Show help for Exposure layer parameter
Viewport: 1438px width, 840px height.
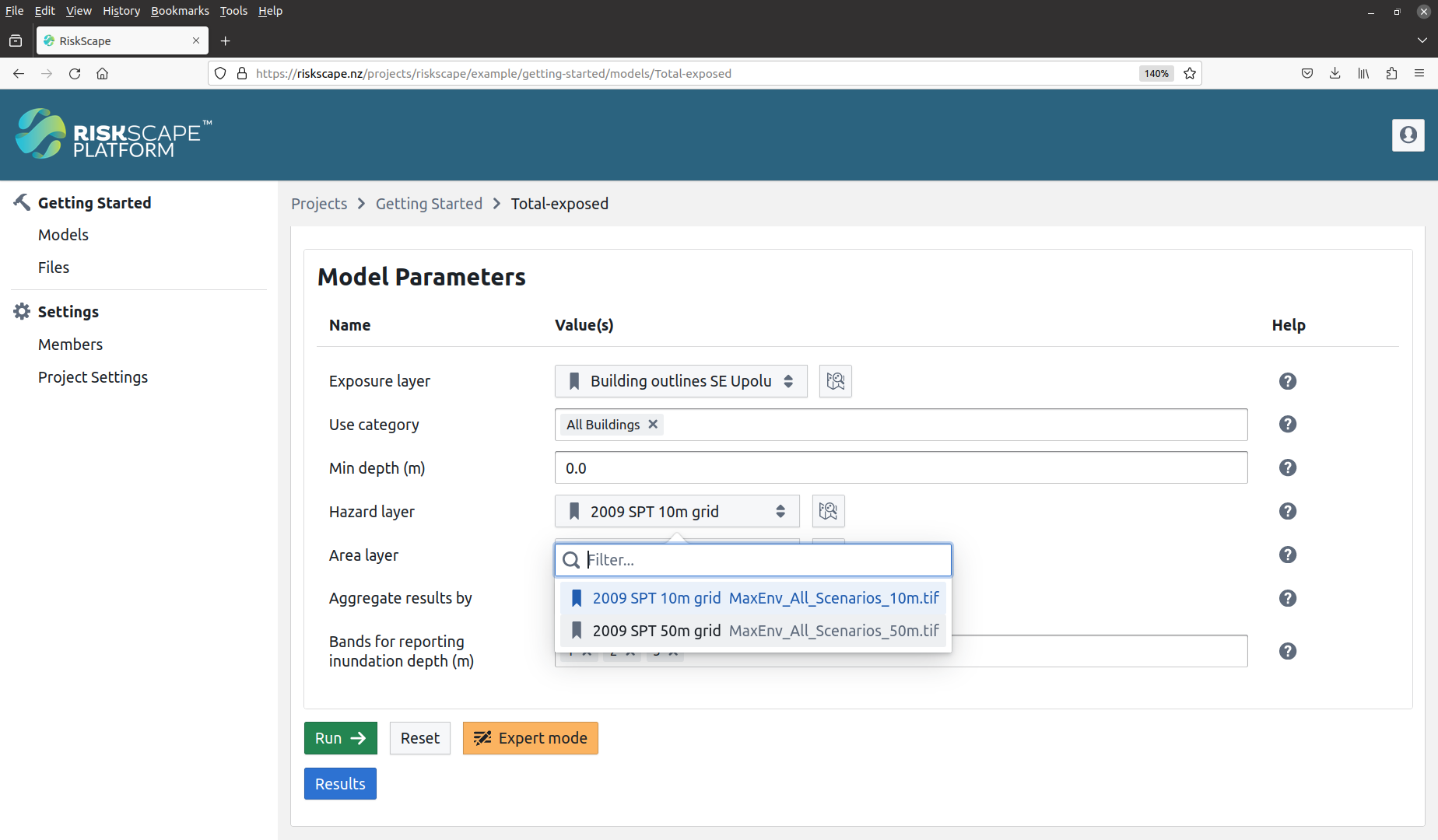click(x=1288, y=381)
